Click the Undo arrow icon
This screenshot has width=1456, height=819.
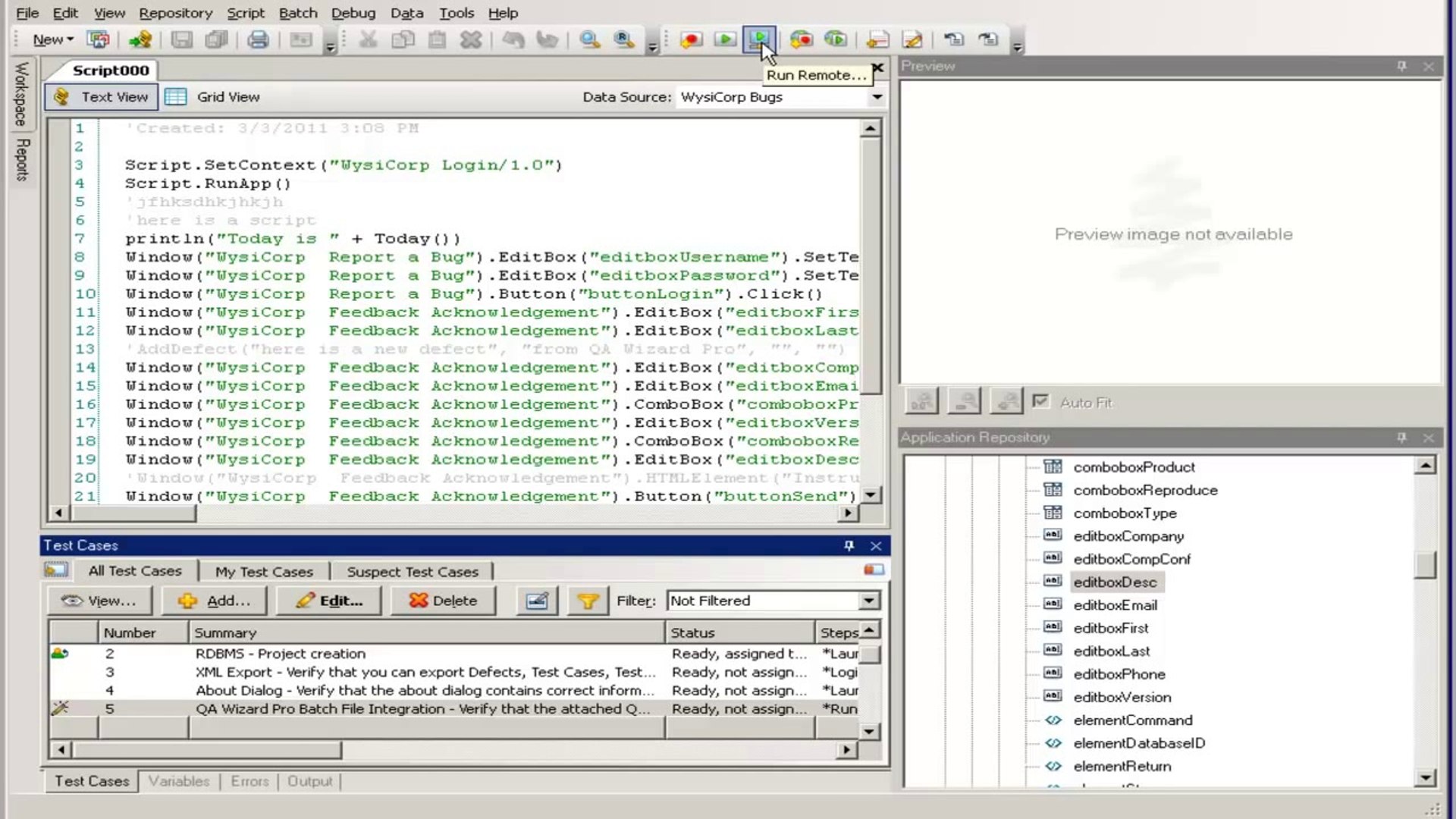click(x=513, y=39)
